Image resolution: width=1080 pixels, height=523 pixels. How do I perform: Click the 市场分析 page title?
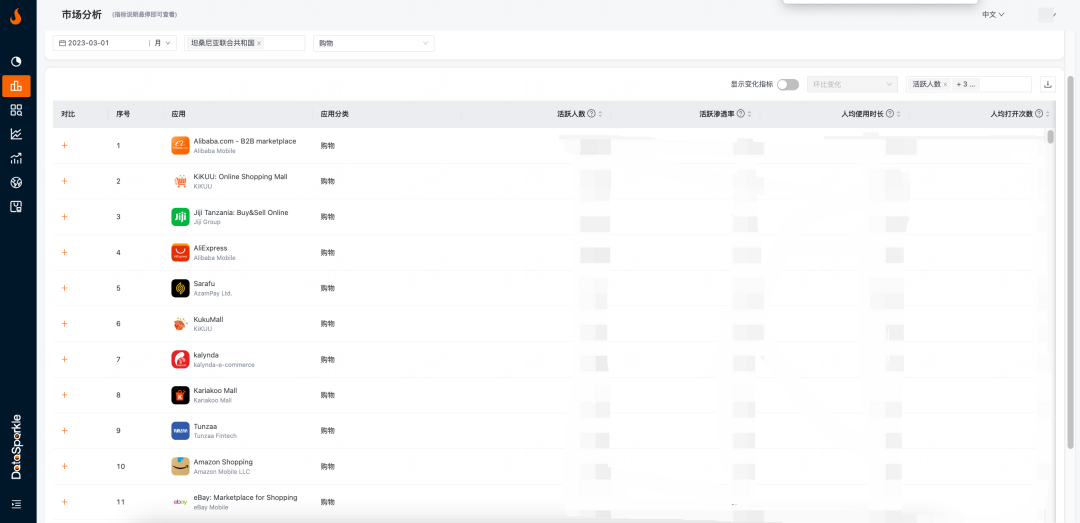coord(81,14)
